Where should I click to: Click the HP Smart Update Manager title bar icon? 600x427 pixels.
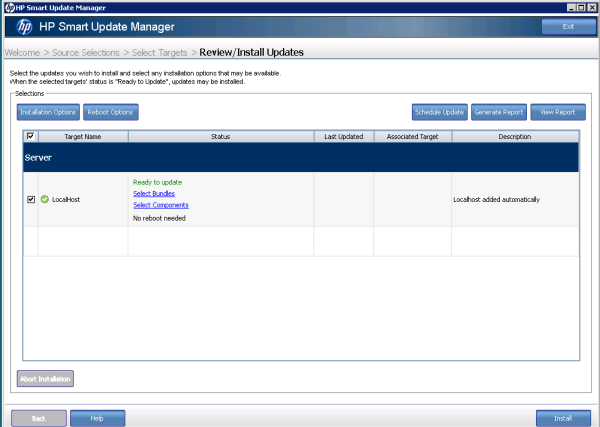[7, 6]
